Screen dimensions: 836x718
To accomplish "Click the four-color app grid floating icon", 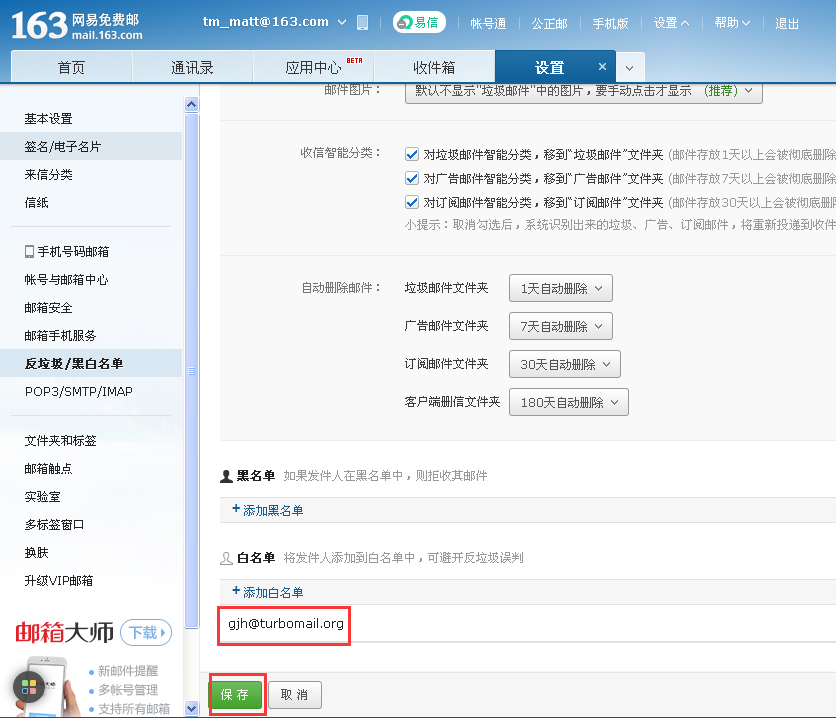I will 28,687.
